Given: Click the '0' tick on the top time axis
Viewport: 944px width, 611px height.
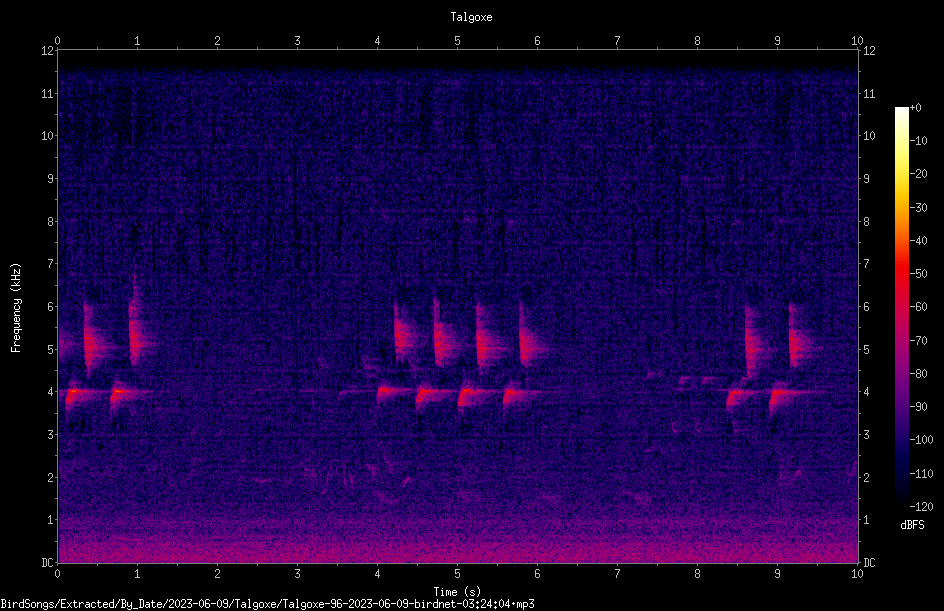Looking at the screenshot, I should tap(57, 40).
